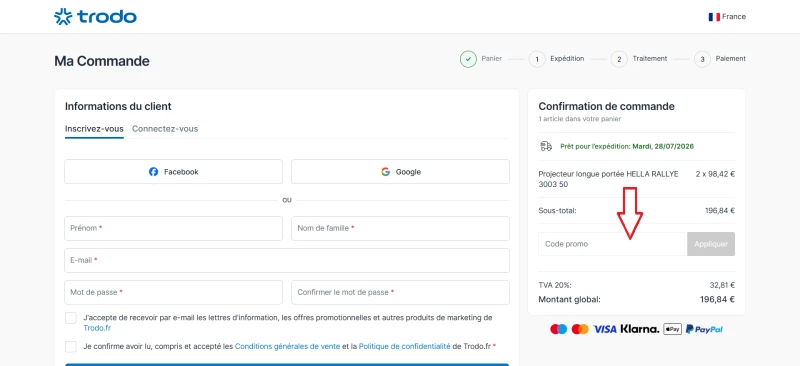Focus the Prénom input field

coord(173,228)
